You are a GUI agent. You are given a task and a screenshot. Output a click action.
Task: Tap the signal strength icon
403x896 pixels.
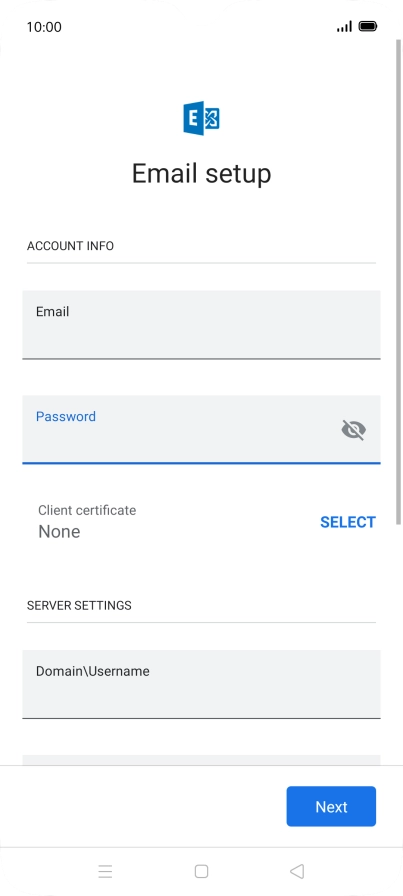[x=344, y=26]
